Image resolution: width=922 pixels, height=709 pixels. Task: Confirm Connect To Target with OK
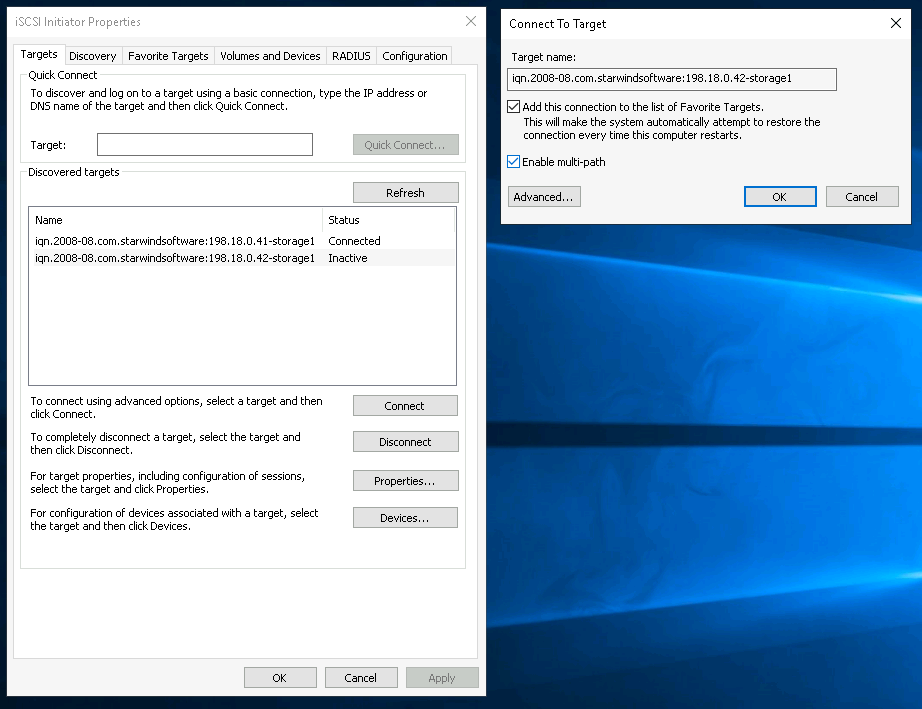pos(780,197)
